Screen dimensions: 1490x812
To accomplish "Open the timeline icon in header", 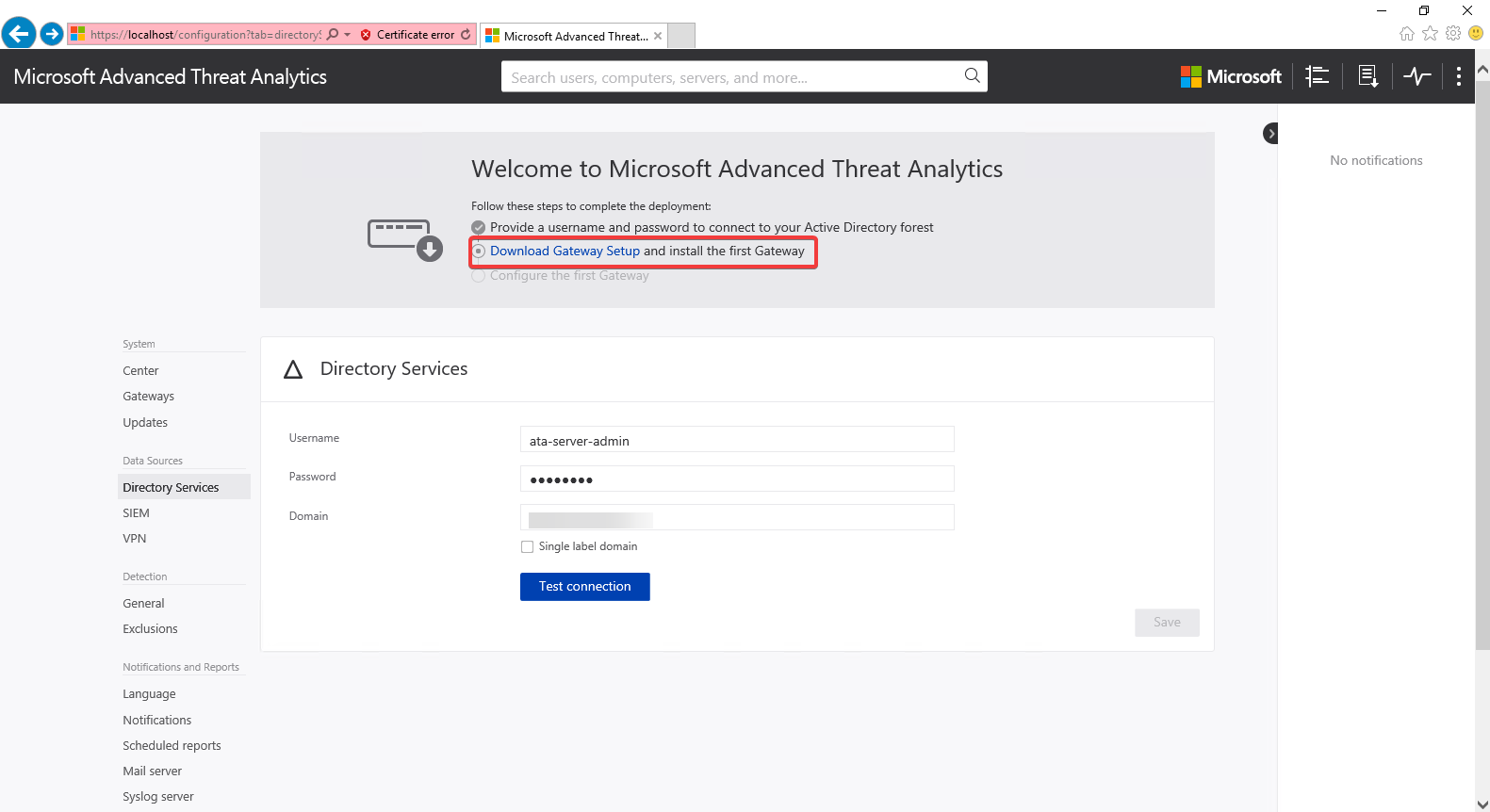I will click(x=1317, y=76).
